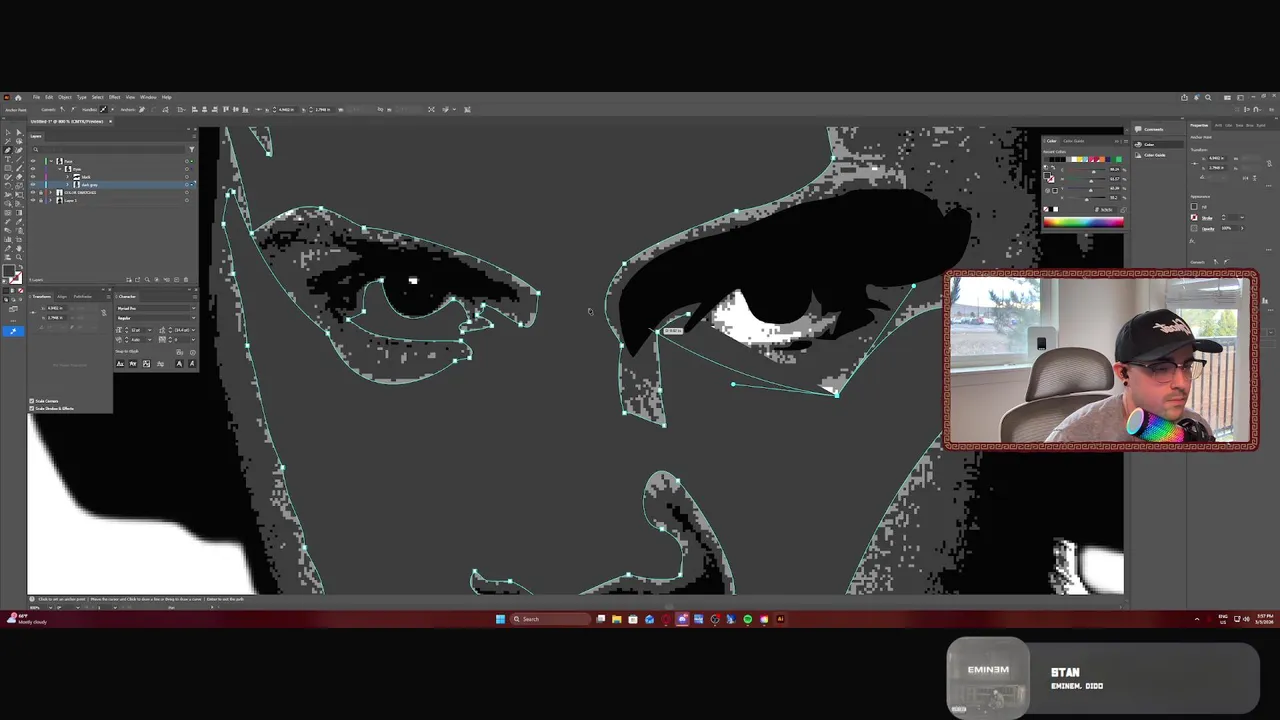Click the Layers panel filter funnel icon

[x=192, y=149]
